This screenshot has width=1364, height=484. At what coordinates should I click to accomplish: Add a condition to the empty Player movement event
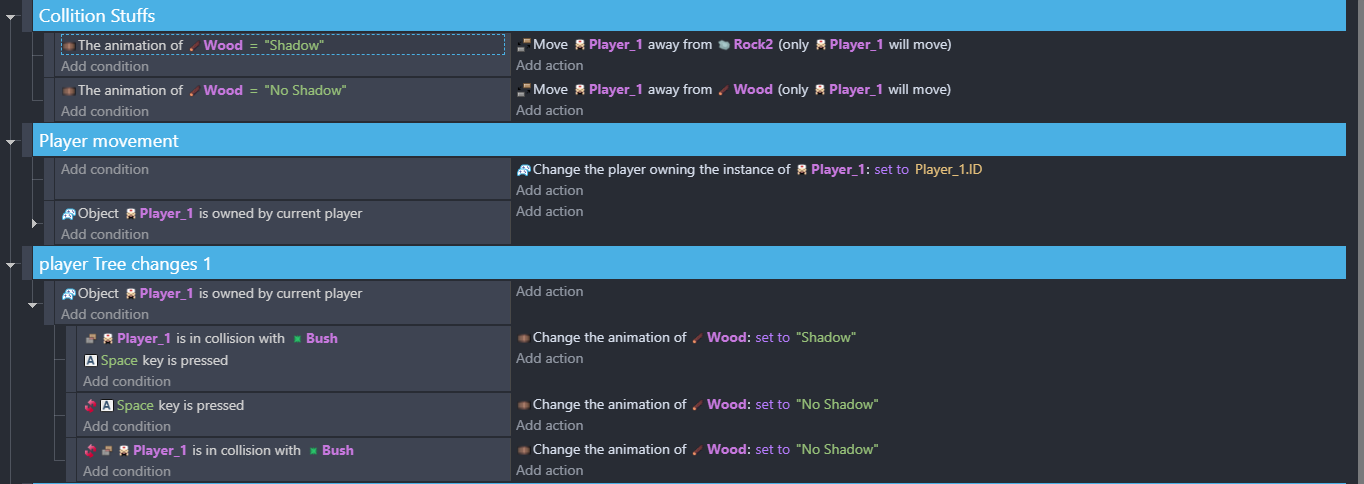click(x=105, y=169)
